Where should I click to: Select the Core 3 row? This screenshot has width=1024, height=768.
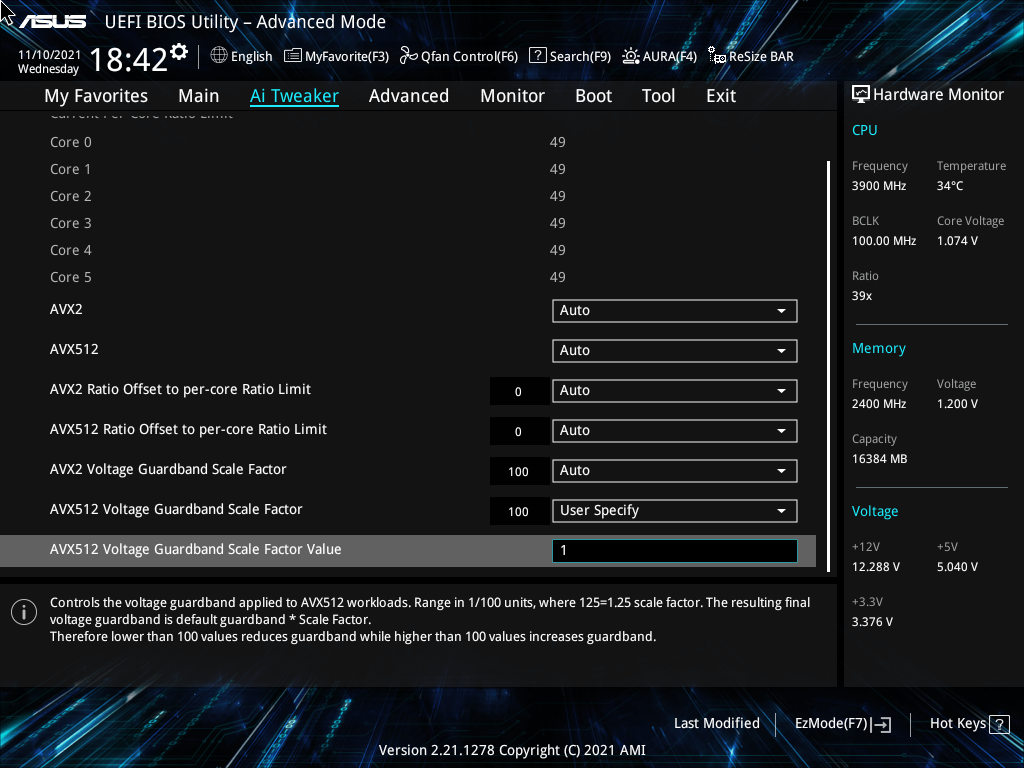pyautogui.click(x=408, y=223)
